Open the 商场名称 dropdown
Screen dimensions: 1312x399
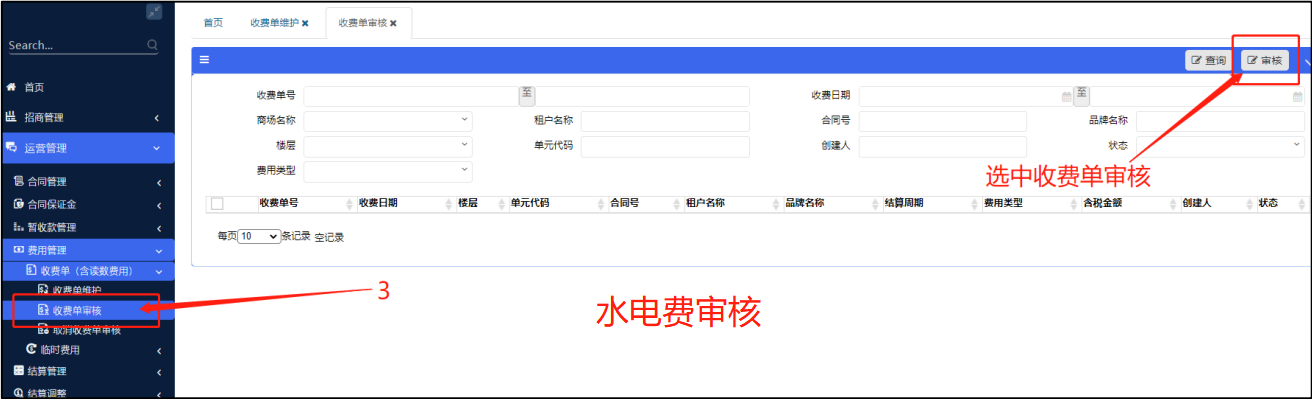tap(388, 121)
